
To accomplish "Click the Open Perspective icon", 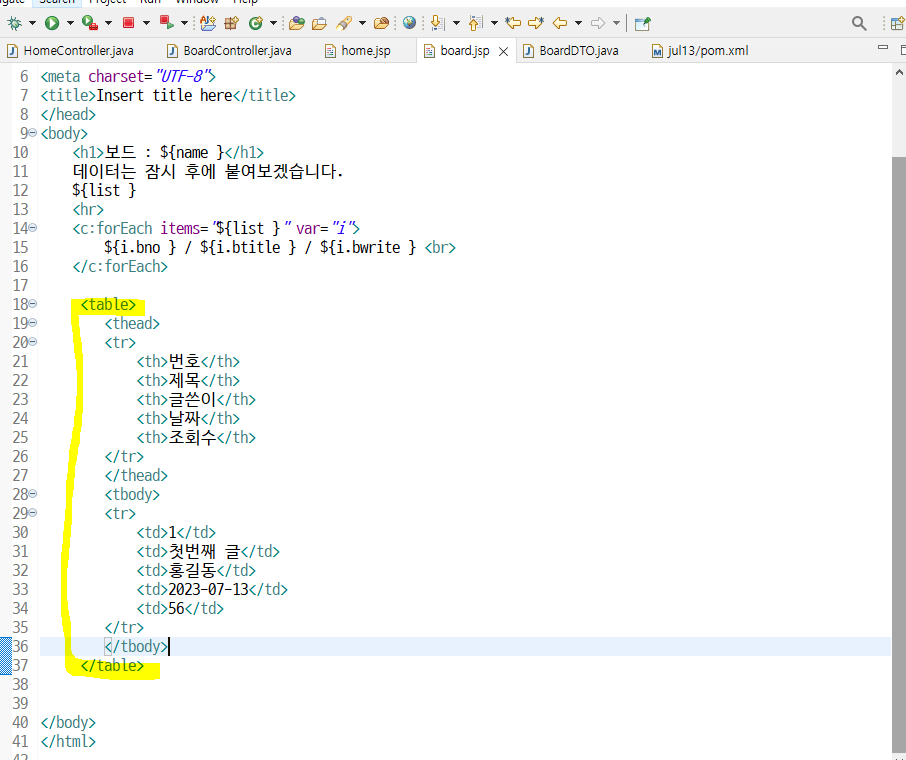I will click(898, 23).
